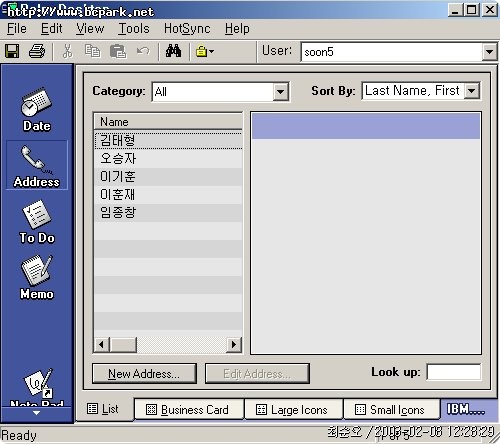Click the Save floppy disk icon
Viewport: 500px width, 444px height.
pos(12,51)
